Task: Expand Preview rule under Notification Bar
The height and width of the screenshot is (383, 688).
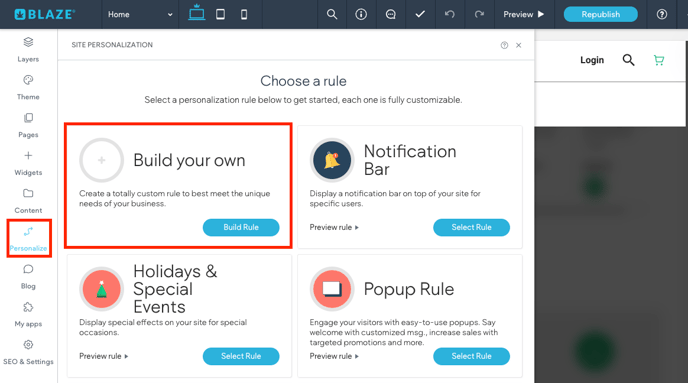Action: pyautogui.click(x=334, y=227)
